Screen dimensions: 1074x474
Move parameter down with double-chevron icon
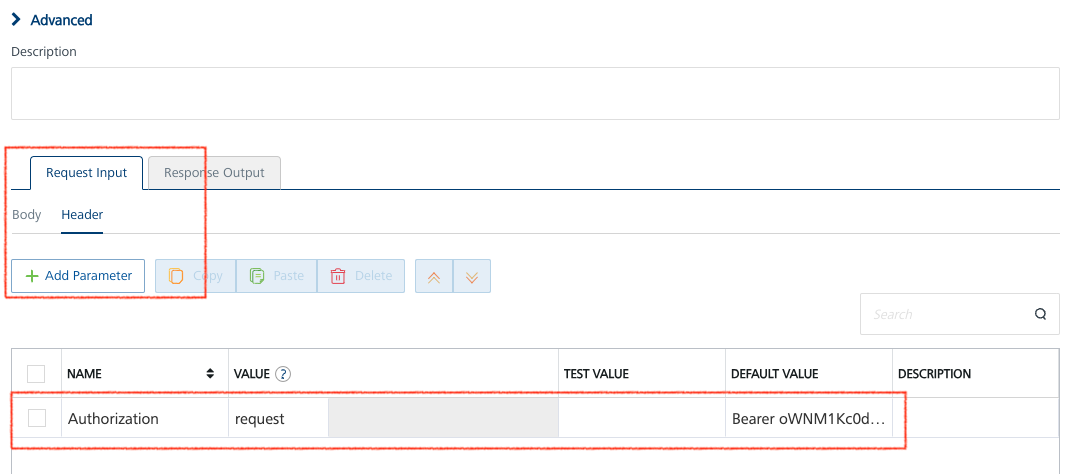[472, 276]
